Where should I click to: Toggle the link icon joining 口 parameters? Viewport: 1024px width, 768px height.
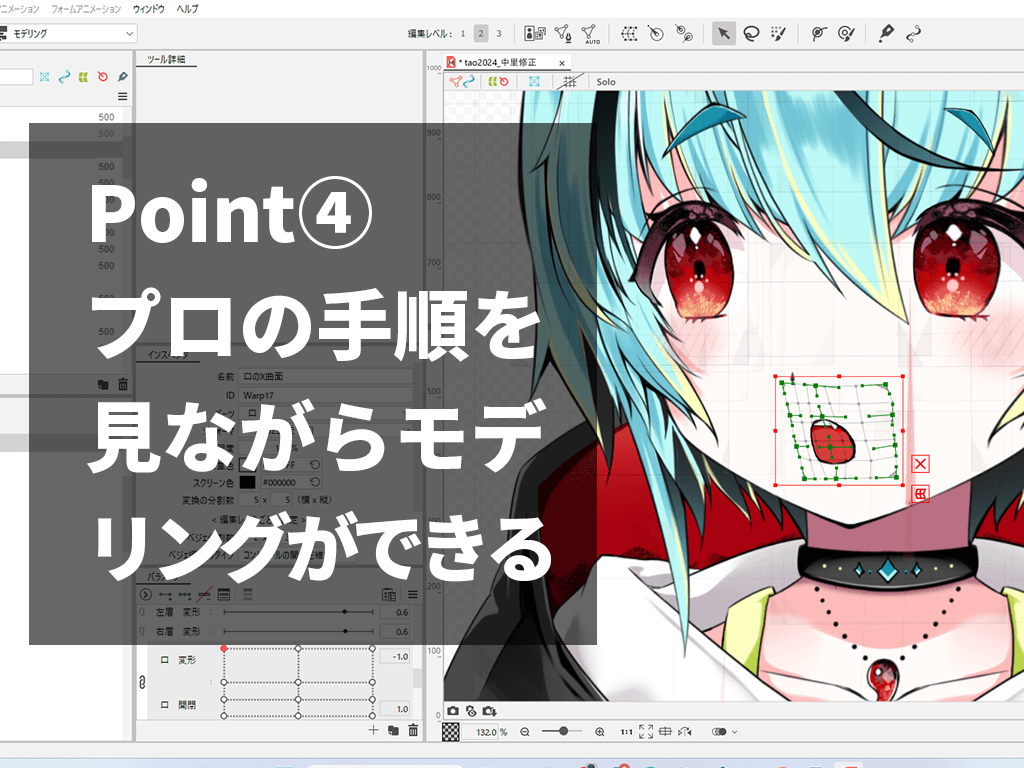point(142,682)
